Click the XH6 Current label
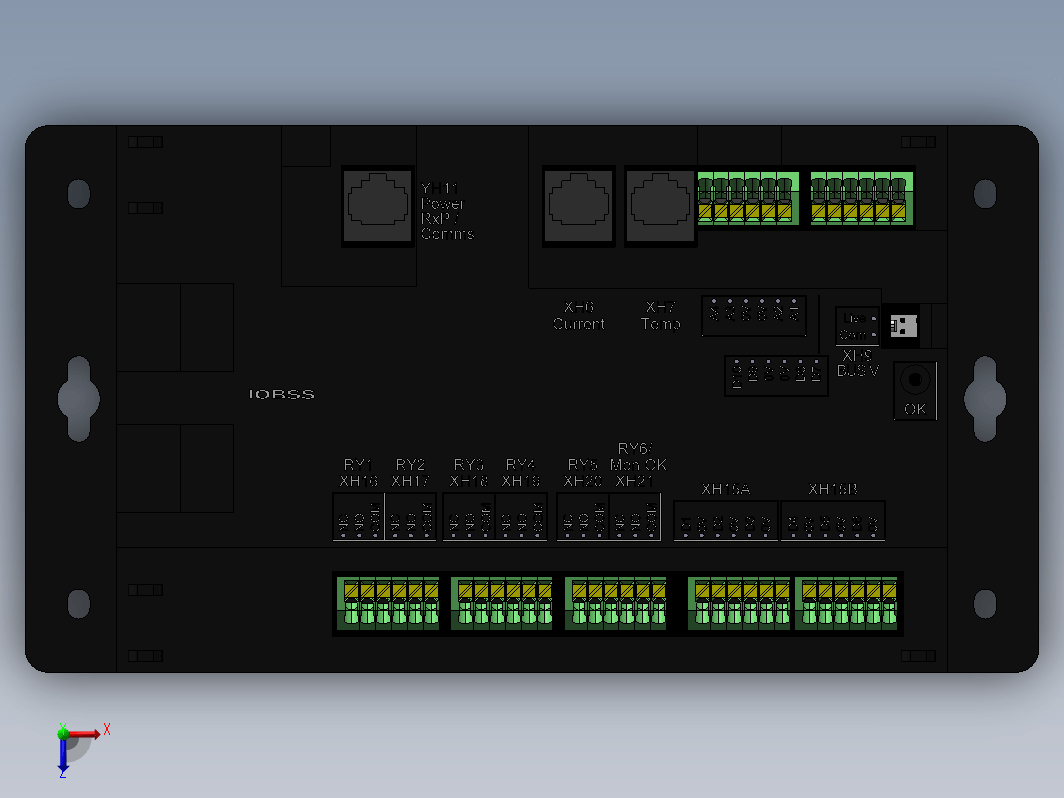Screen dimensions: 1064x798 [579, 316]
